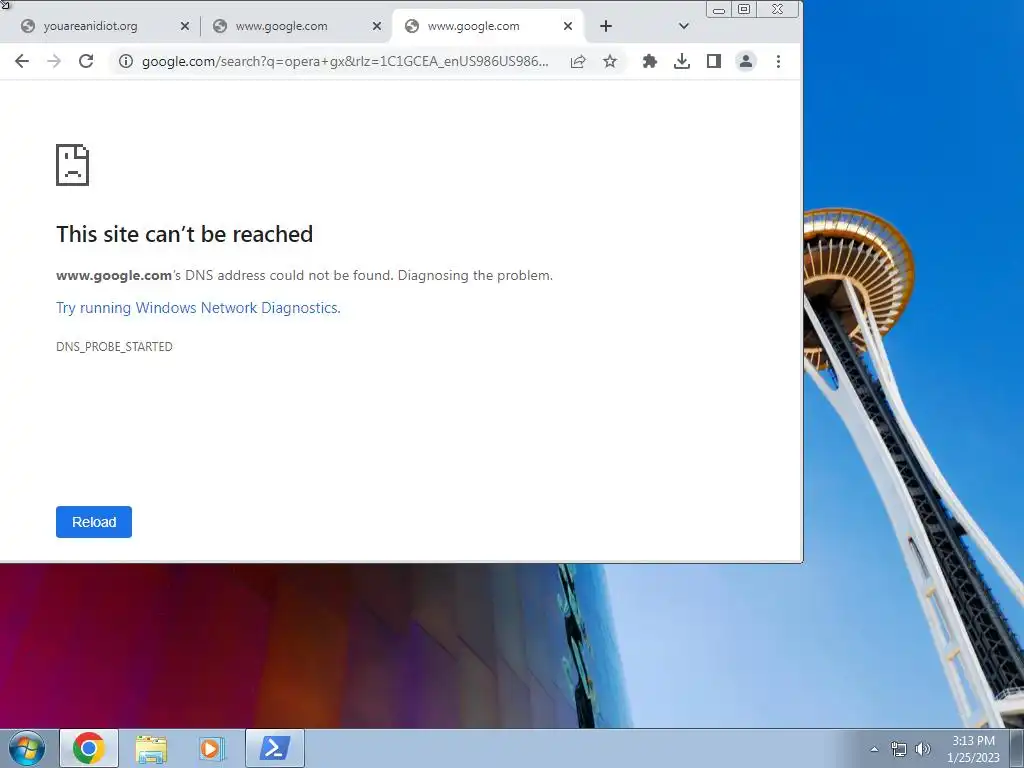Click the "This site can't be reached" heading
This screenshot has width=1024, height=768.
(185, 234)
